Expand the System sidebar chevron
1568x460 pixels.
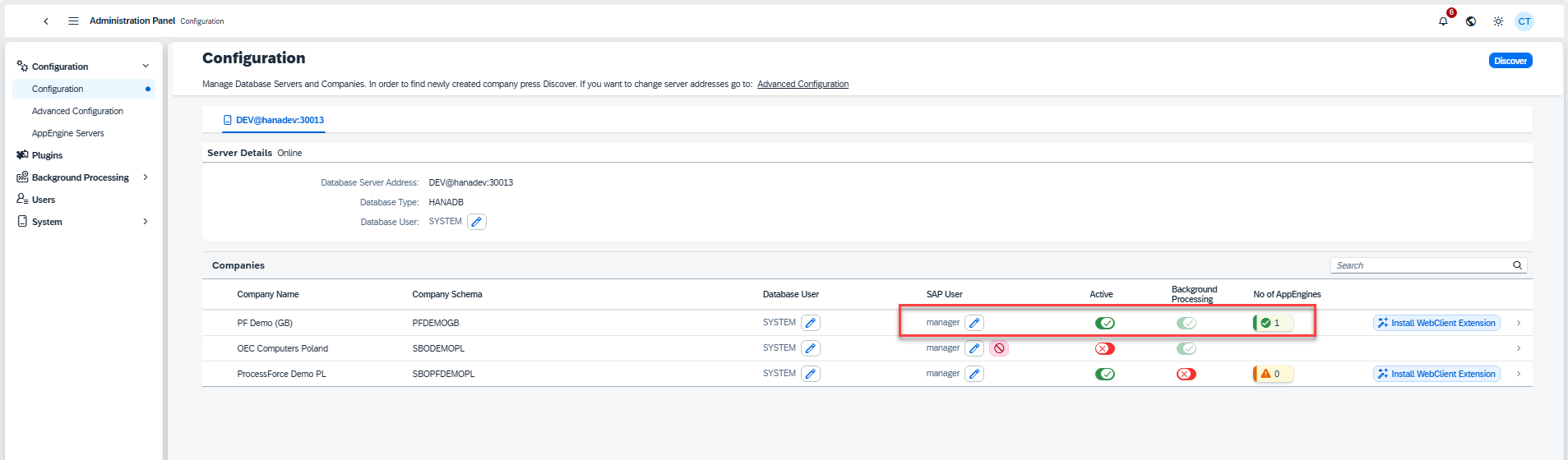[146, 221]
